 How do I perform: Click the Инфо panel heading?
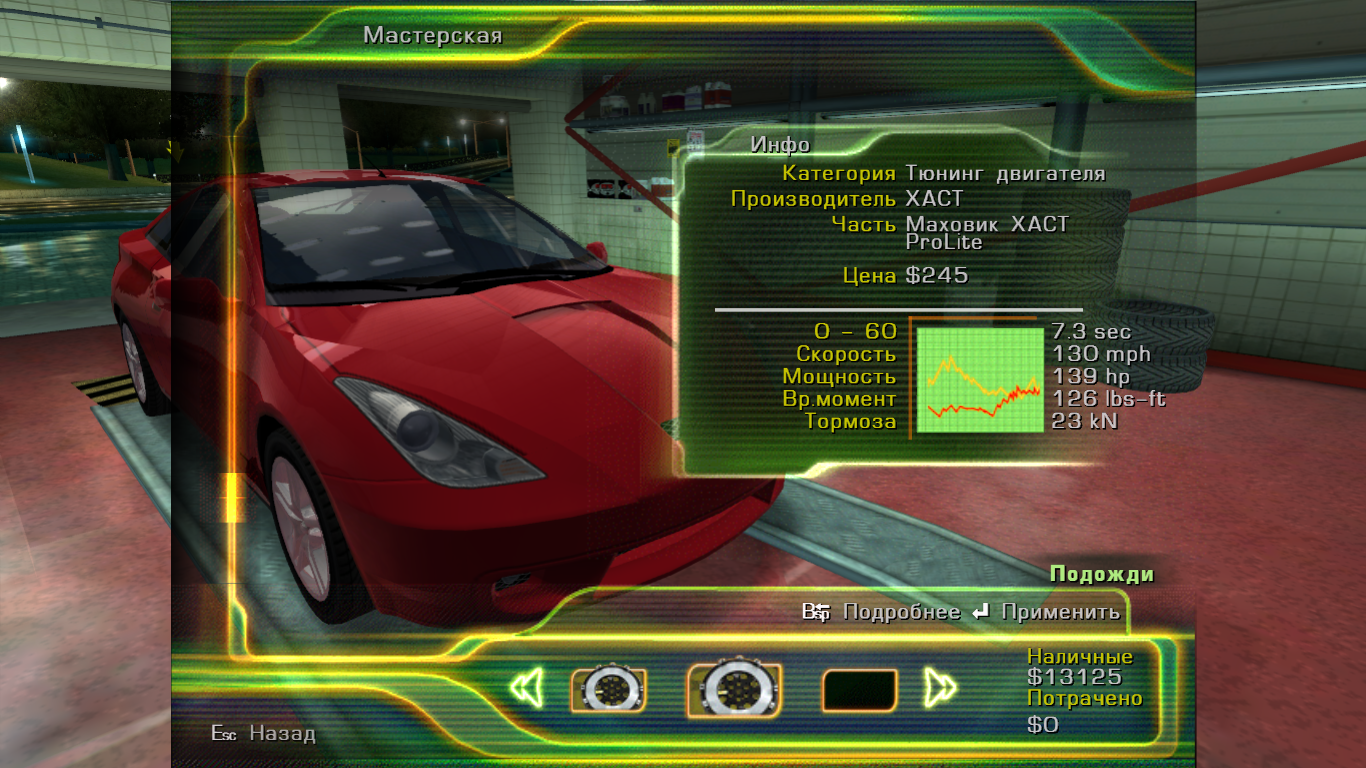[x=780, y=144]
